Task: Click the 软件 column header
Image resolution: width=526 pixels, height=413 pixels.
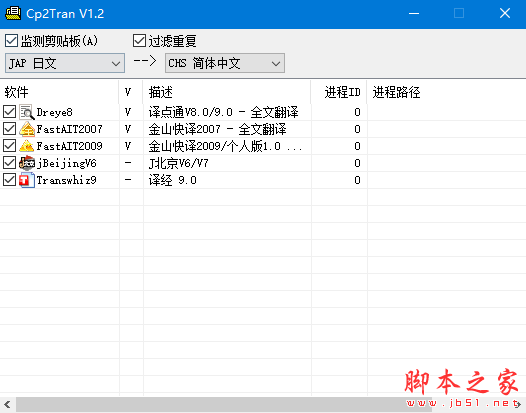Action: (59, 92)
